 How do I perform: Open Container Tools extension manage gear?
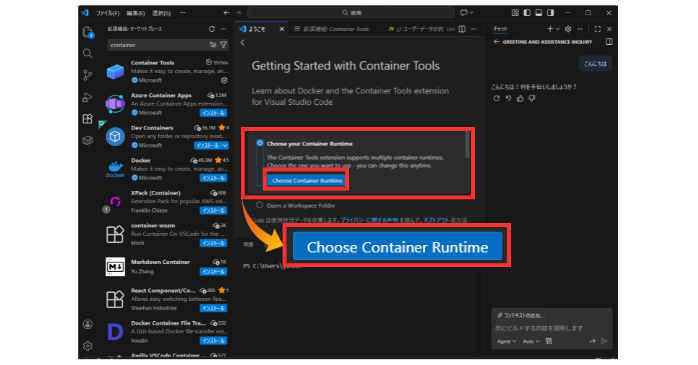tap(224, 81)
